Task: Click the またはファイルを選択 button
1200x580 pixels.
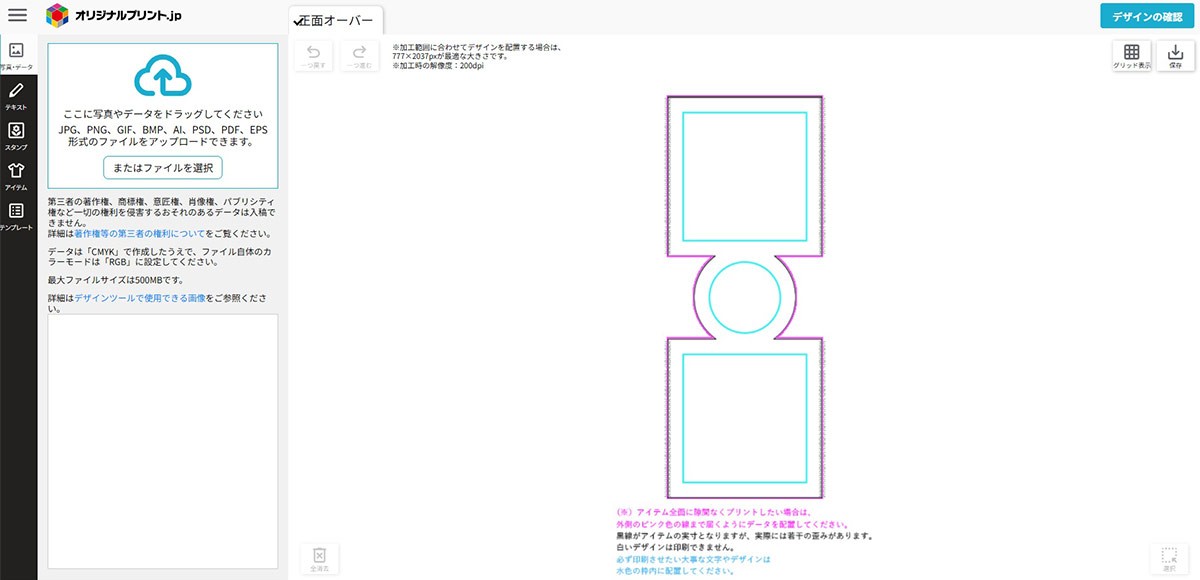Action: [x=163, y=167]
